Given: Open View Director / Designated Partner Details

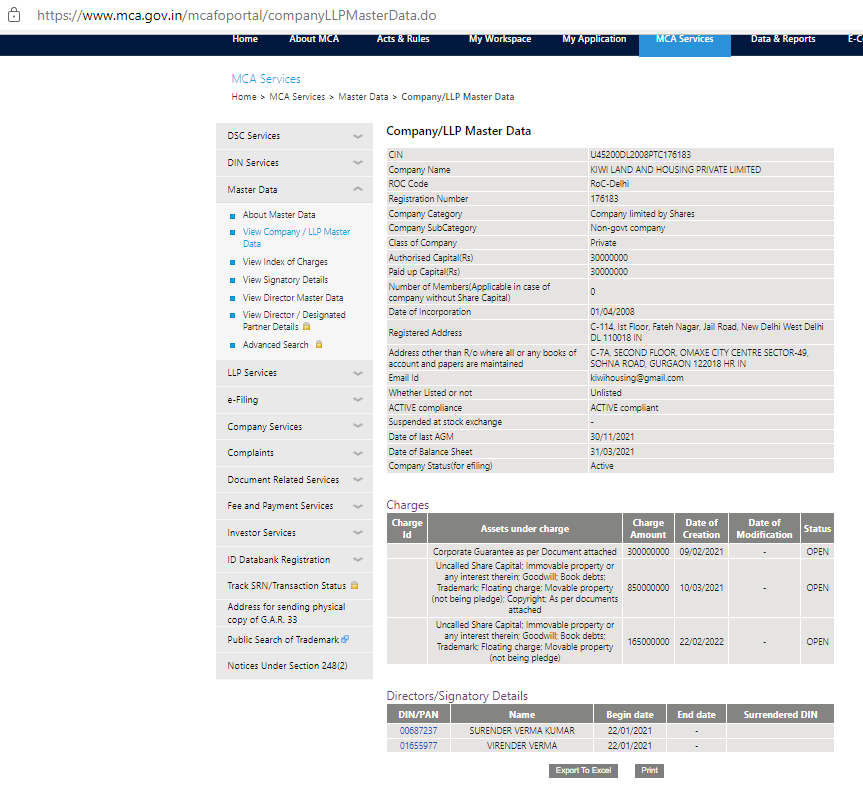Looking at the screenshot, I should 294,320.
